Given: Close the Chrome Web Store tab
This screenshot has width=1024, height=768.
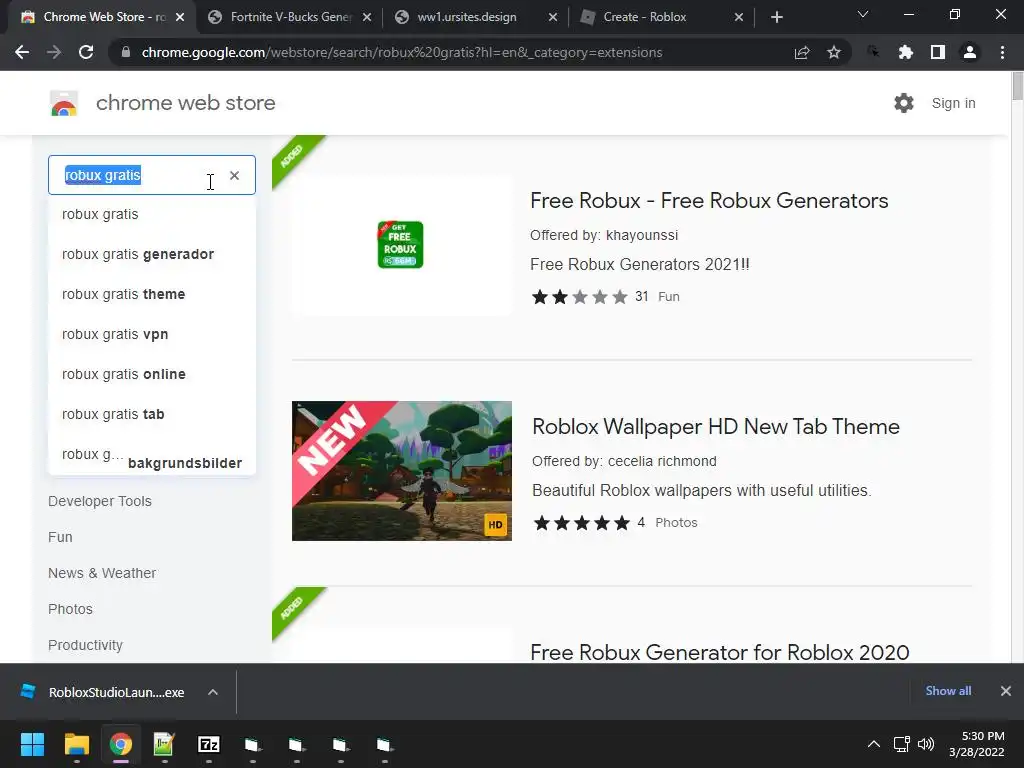Looking at the screenshot, I should (x=180, y=17).
